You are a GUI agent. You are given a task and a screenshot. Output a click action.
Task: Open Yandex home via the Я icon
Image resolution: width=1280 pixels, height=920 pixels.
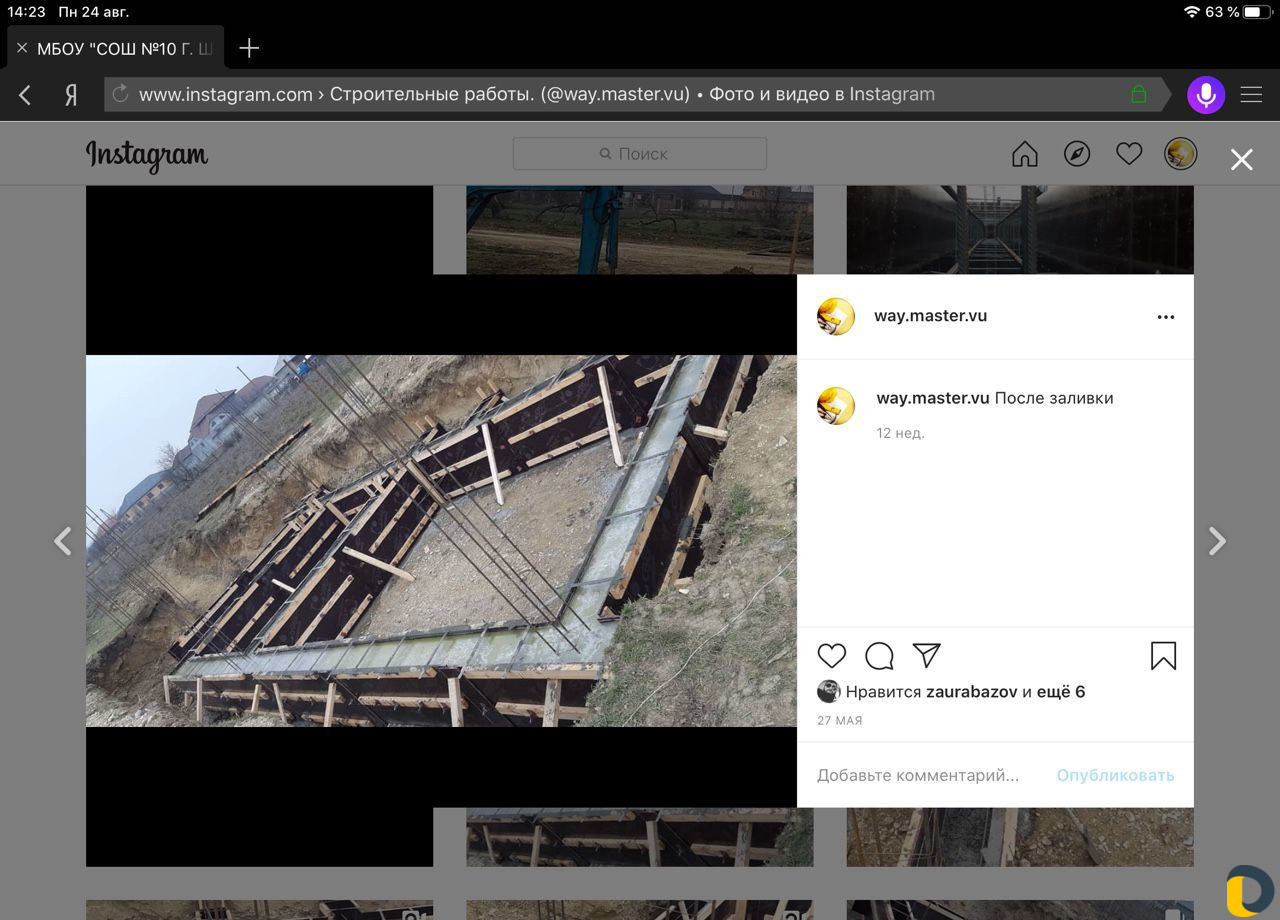(x=71, y=95)
